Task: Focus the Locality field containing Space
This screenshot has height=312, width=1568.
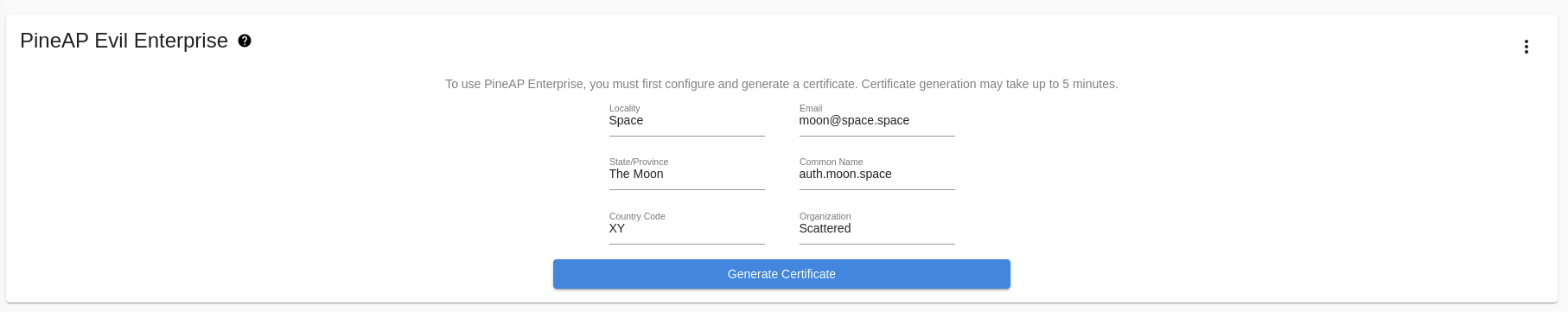Action: tap(687, 120)
